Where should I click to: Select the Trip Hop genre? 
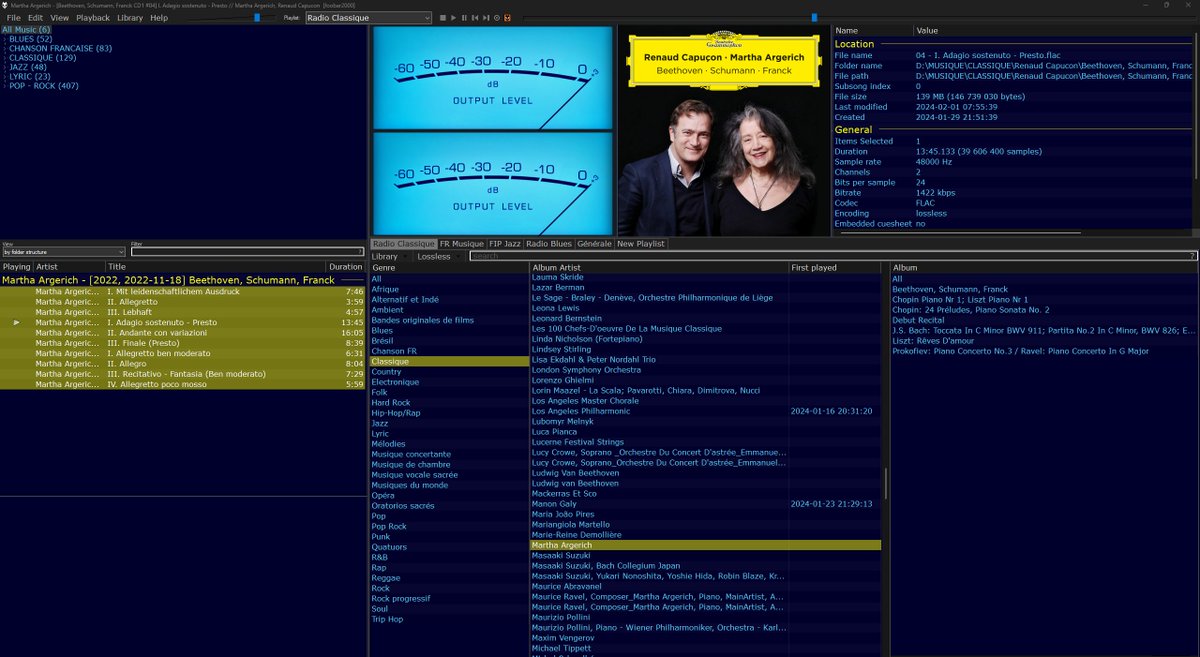(x=449, y=619)
